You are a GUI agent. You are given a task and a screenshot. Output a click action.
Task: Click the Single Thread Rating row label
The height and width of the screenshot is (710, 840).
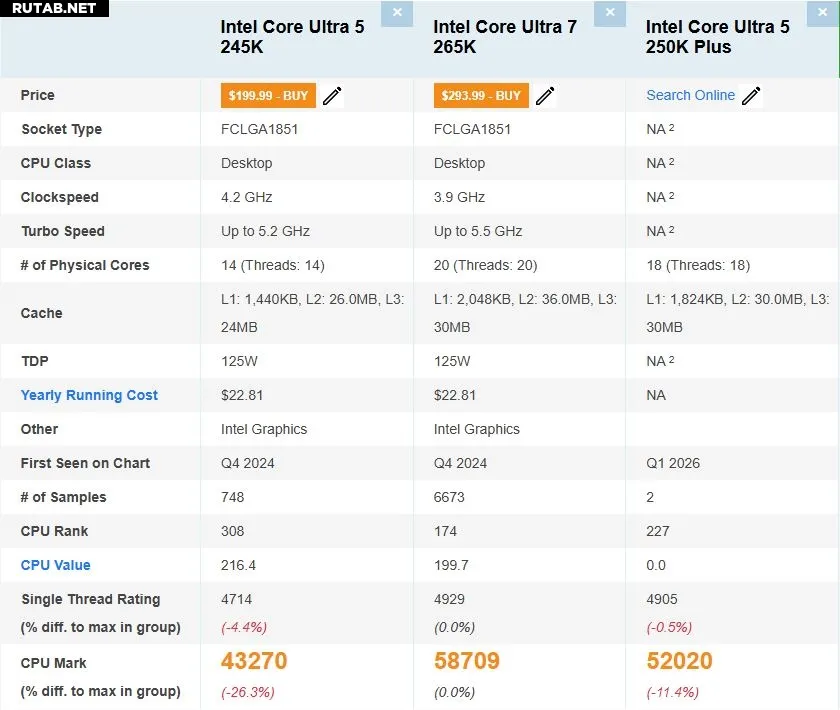pyautogui.click(x=90, y=599)
